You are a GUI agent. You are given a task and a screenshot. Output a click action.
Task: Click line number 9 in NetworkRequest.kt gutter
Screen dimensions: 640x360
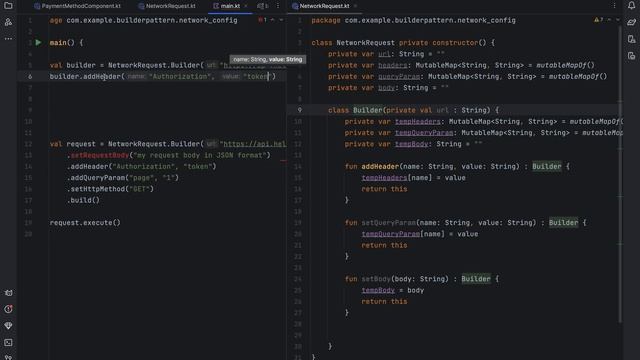pyautogui.click(x=300, y=110)
